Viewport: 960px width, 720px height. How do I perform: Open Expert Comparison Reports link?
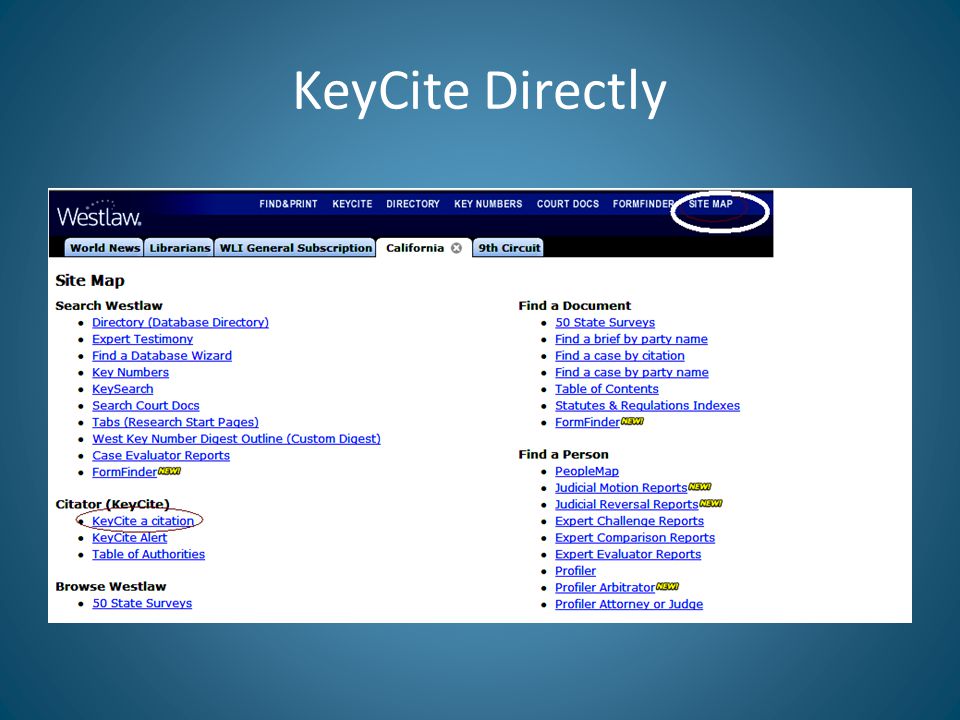click(635, 537)
